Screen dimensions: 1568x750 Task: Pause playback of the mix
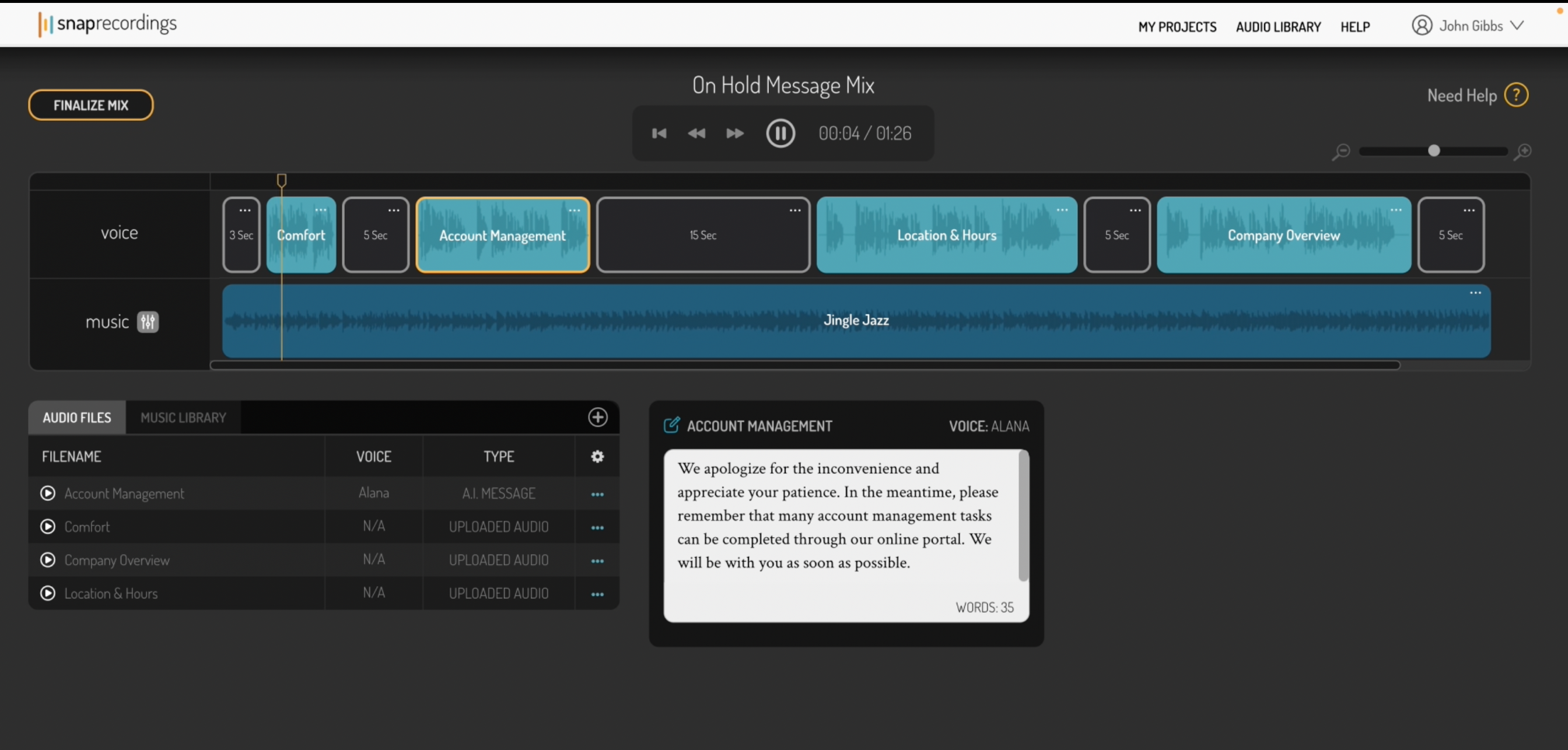point(780,134)
